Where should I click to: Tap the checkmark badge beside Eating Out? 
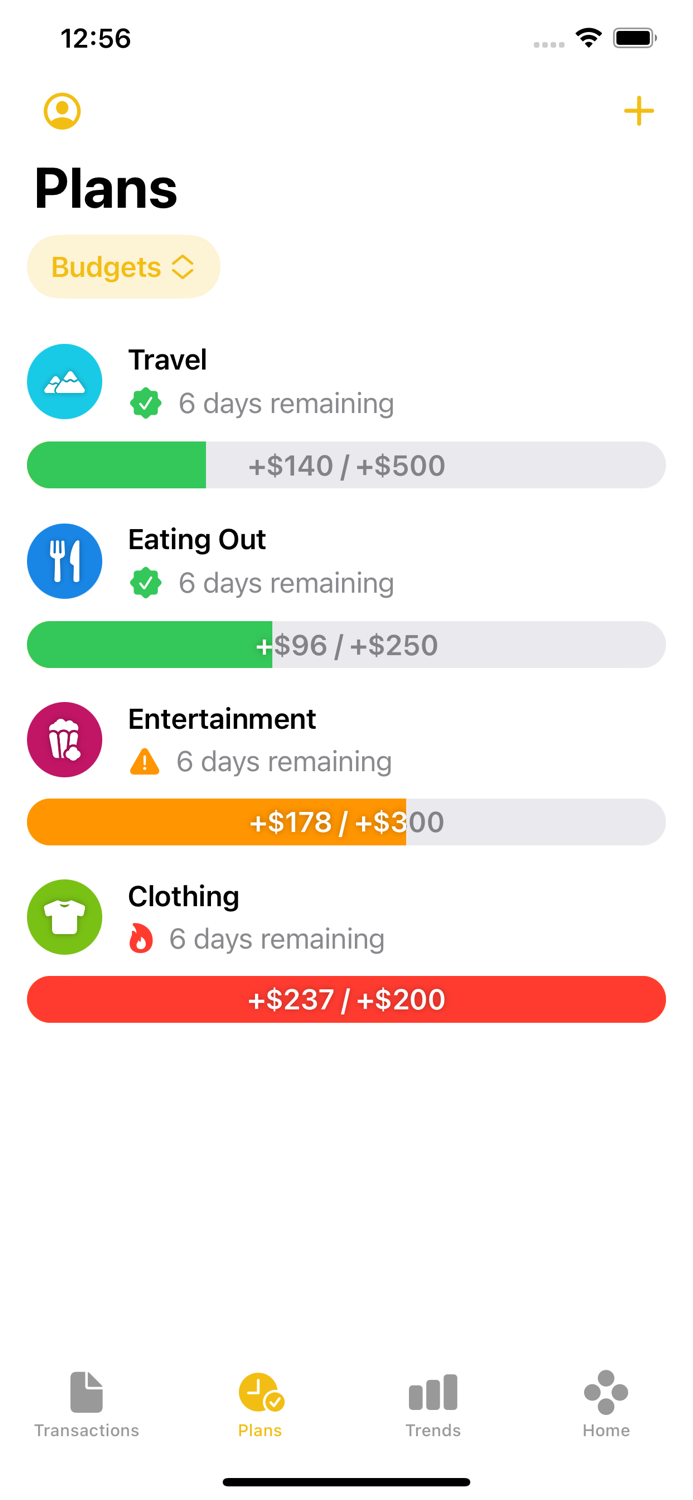click(x=146, y=583)
